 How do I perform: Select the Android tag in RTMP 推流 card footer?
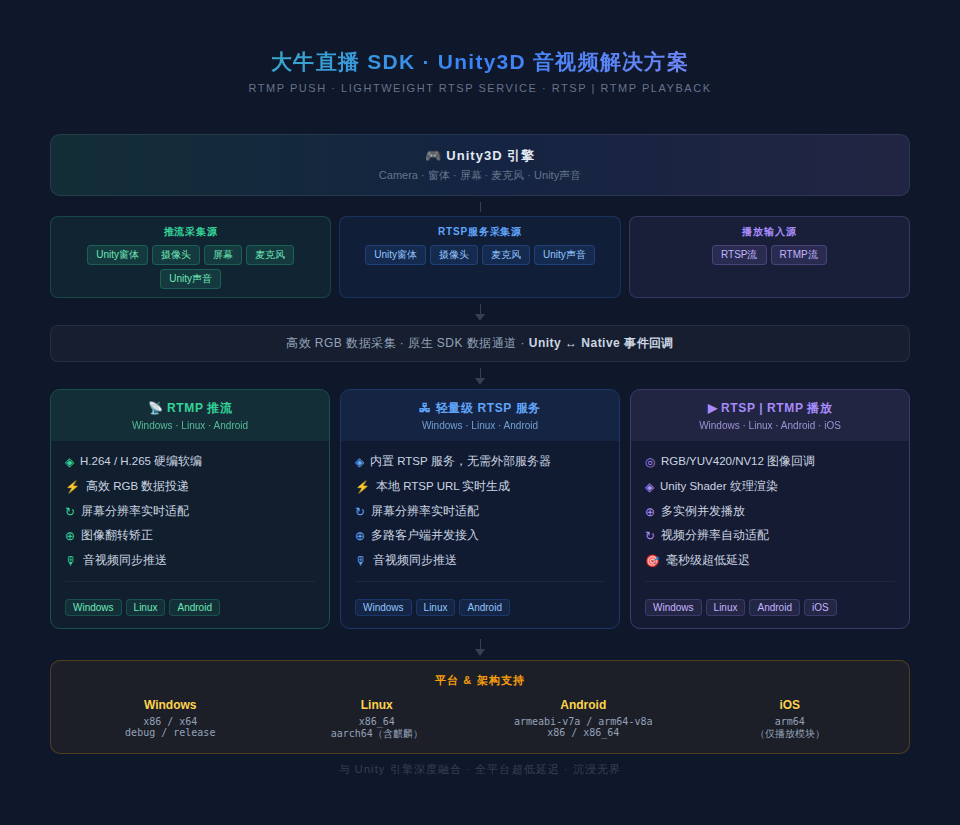coord(194,607)
